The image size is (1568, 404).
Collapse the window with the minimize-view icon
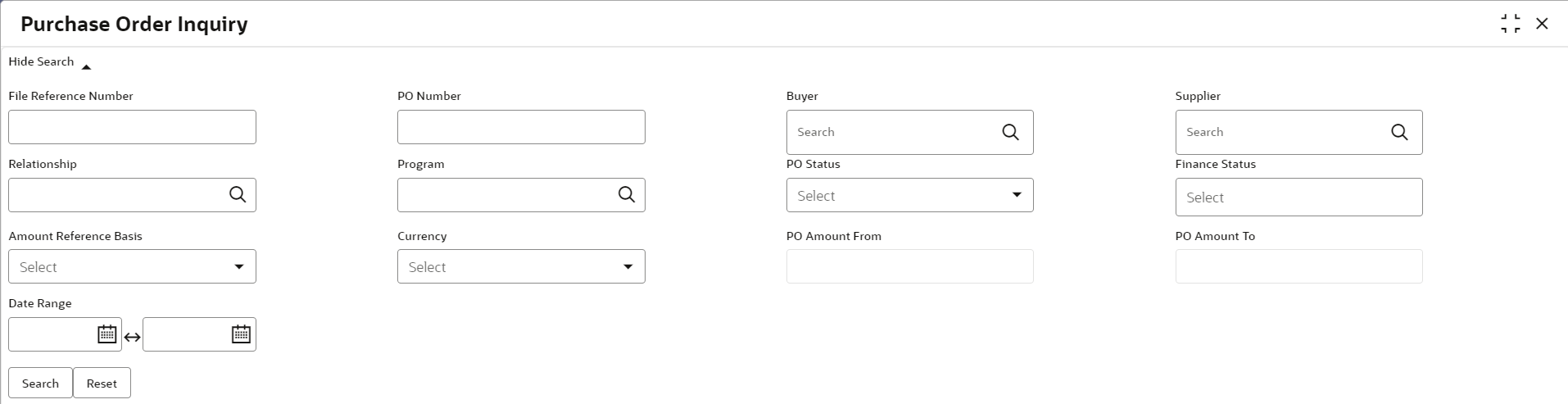tap(1511, 24)
